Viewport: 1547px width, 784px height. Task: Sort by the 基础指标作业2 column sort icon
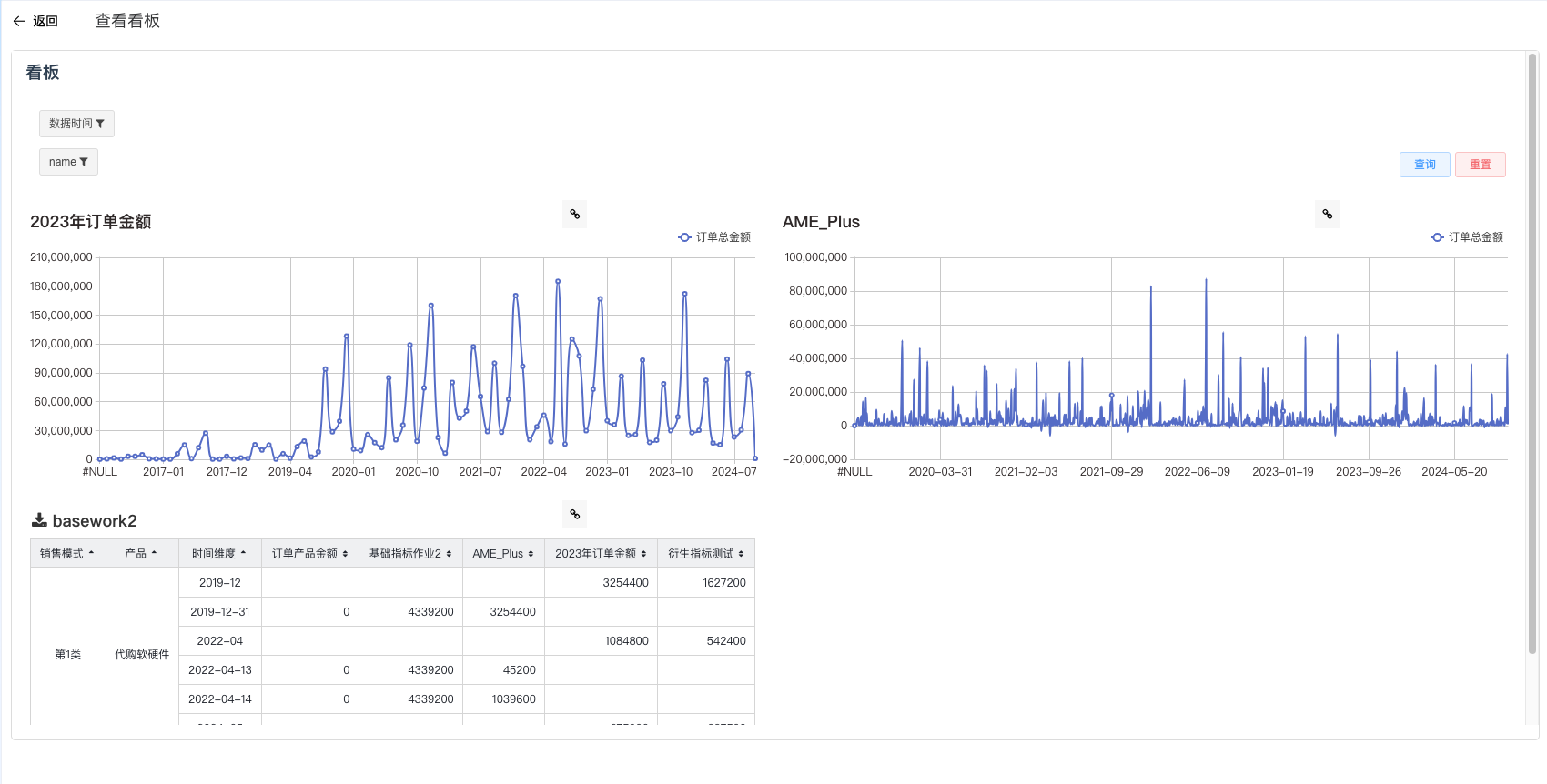449,554
